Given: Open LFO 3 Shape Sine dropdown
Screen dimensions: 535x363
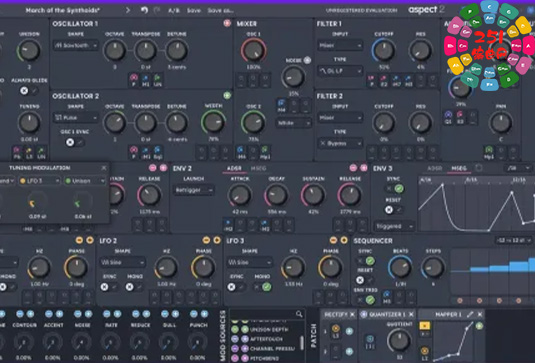Looking at the screenshot, I should coord(249,262).
